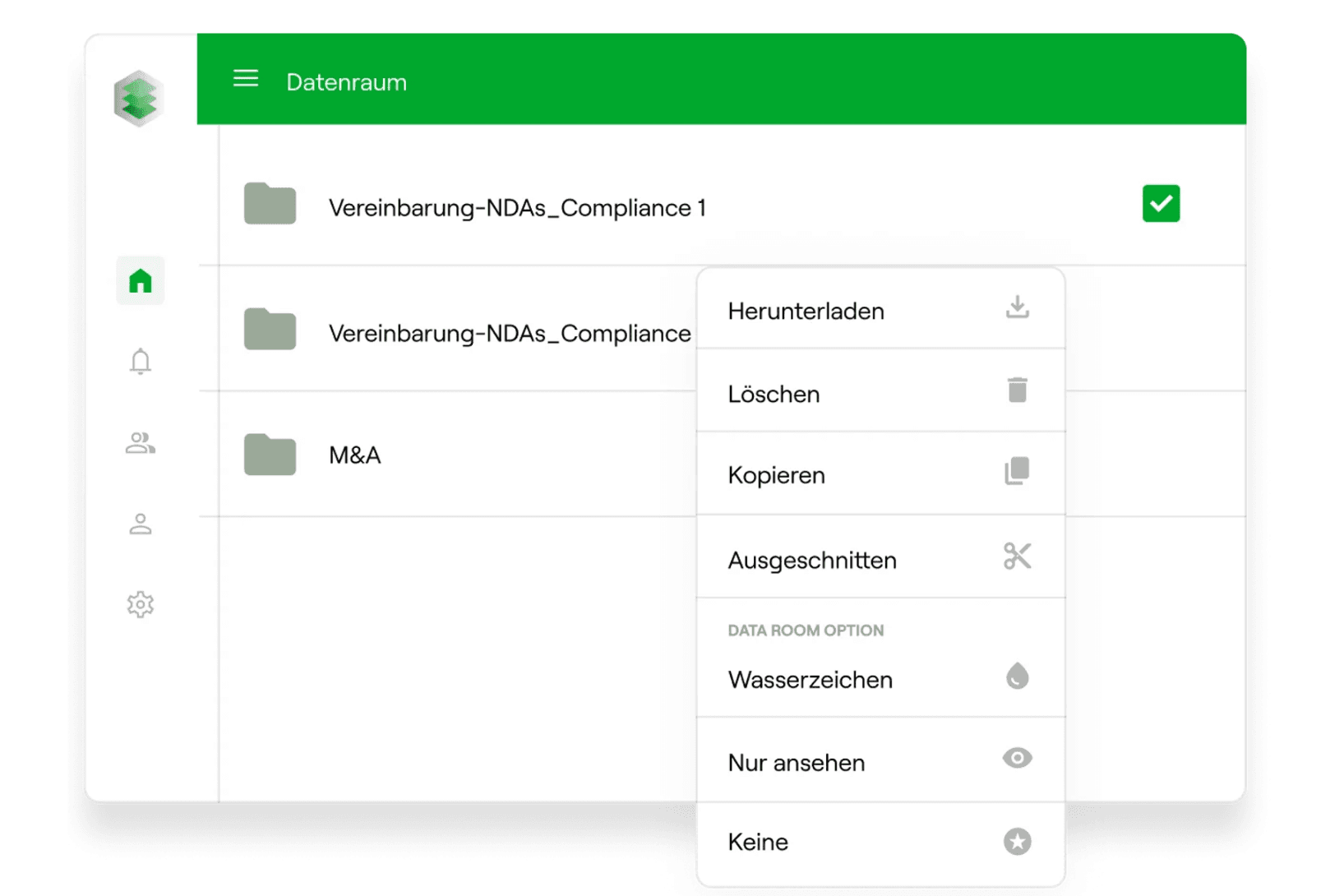Click the DATA ROOM OPTION section label
The image size is (1344, 896).
(x=806, y=630)
